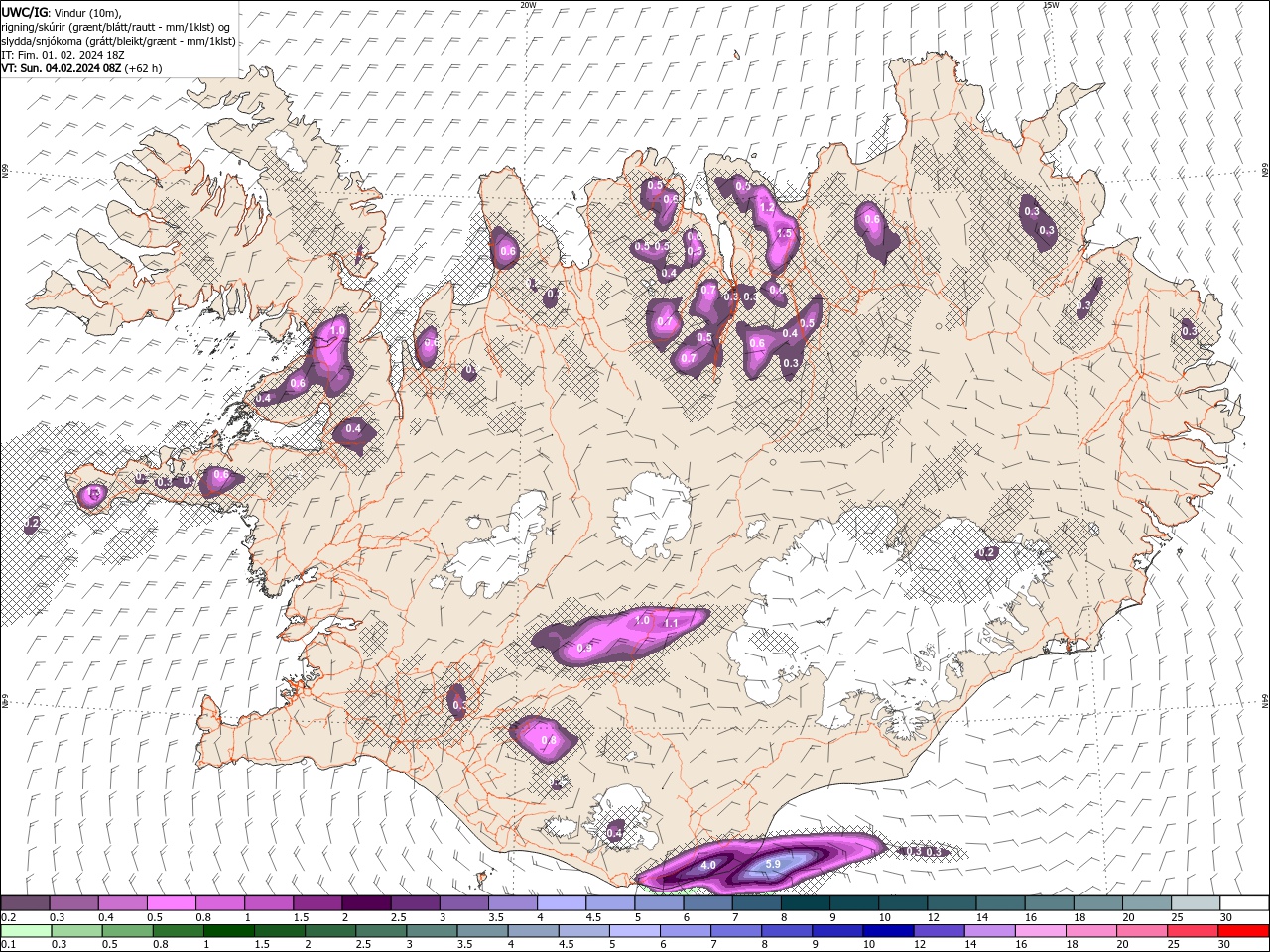1270x952 pixels.
Task: Click the dark green swatch labeled 1 in lower legend
Action: (229, 931)
